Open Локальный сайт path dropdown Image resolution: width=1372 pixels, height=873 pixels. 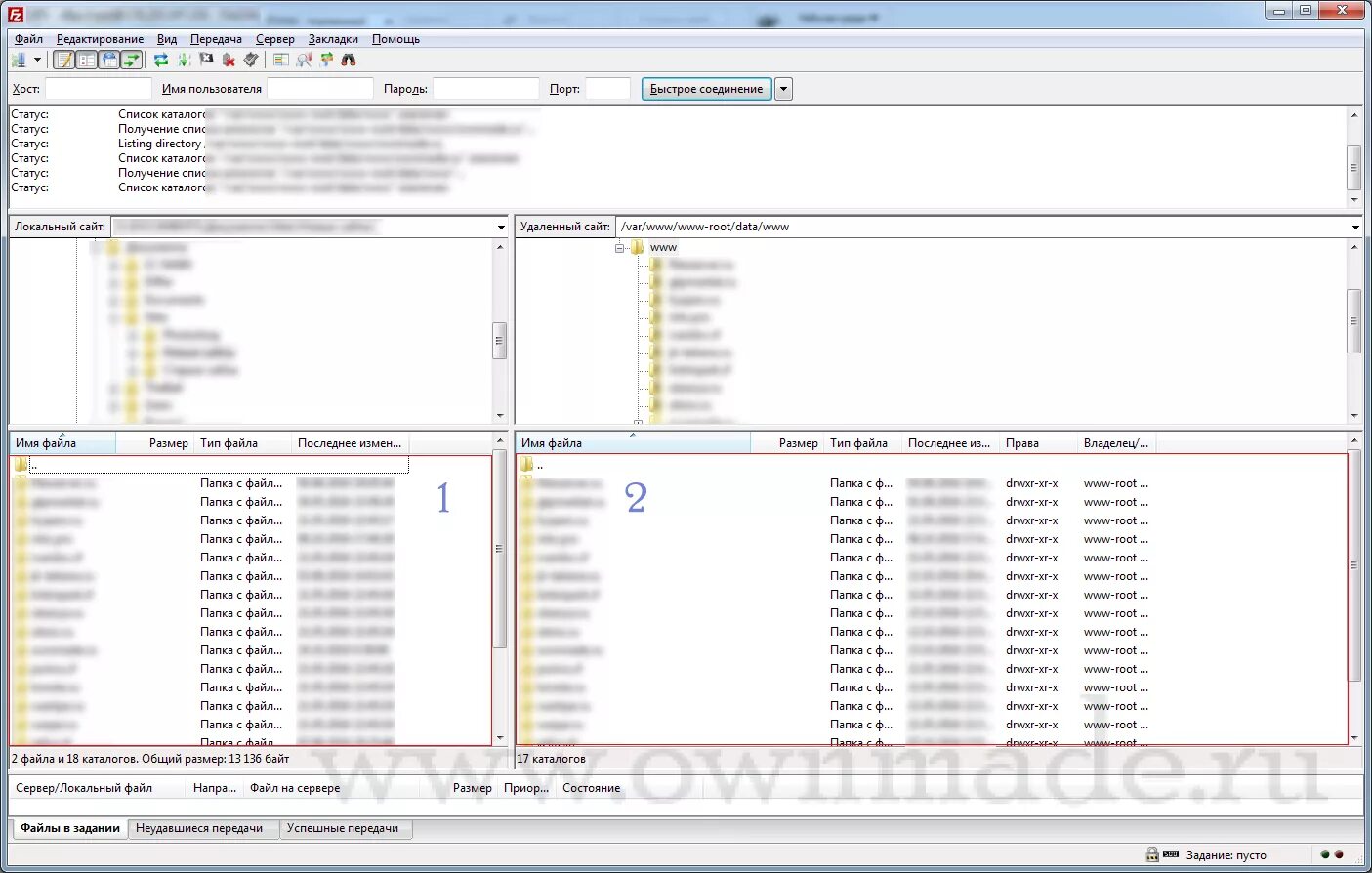501,227
